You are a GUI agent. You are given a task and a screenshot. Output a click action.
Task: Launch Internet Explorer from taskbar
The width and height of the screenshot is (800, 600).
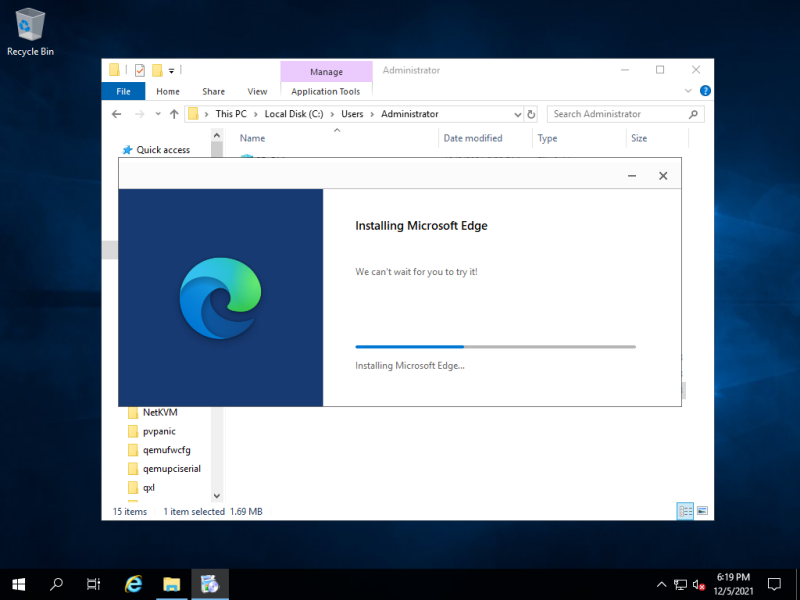pyautogui.click(x=134, y=584)
